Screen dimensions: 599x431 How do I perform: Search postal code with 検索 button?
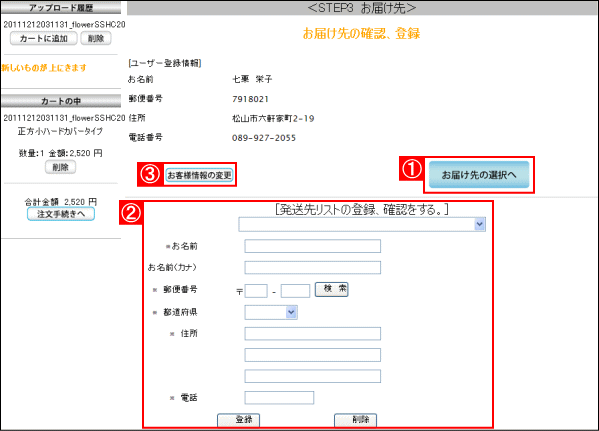coord(331,289)
